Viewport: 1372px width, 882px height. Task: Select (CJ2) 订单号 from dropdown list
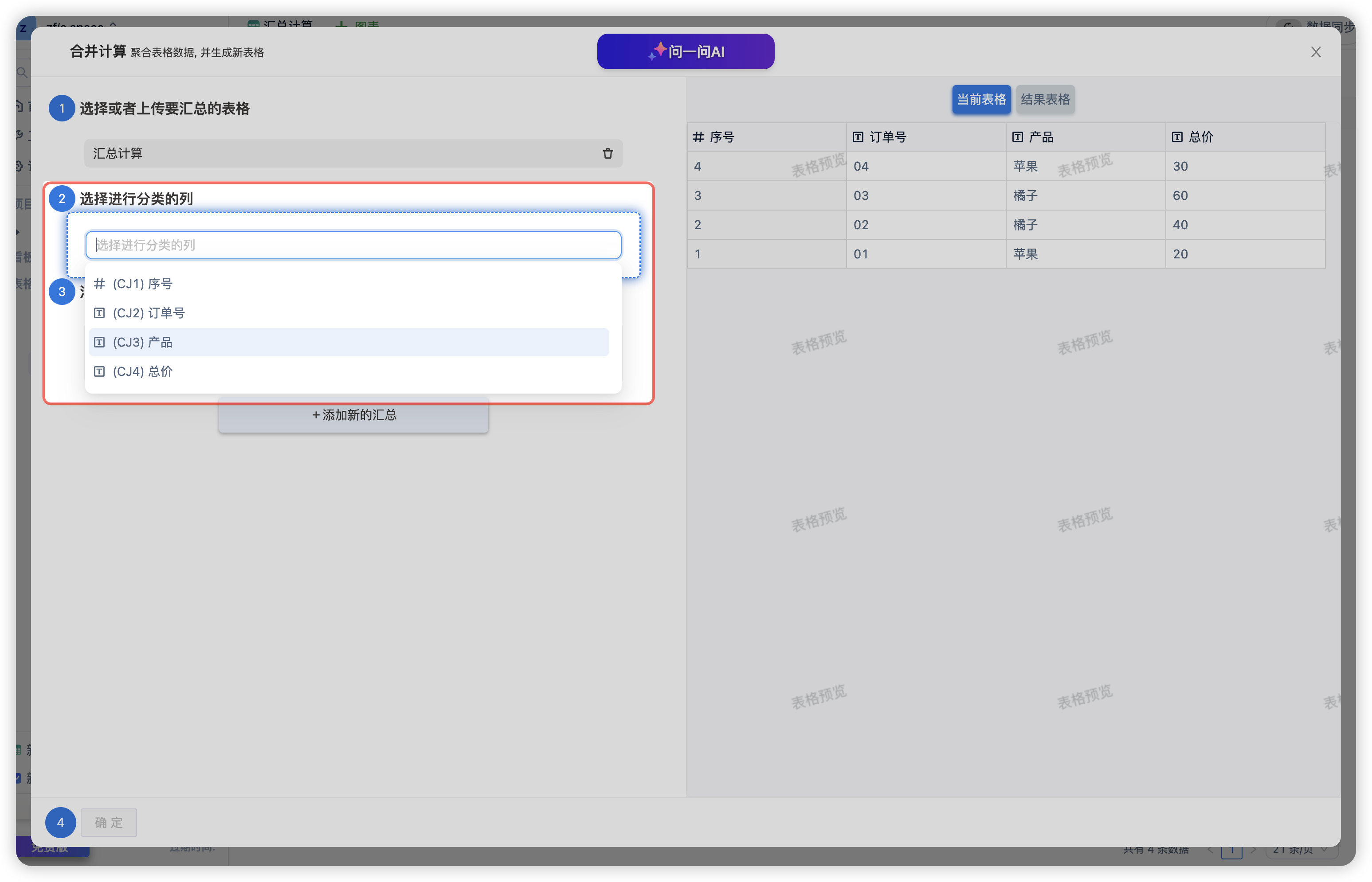352,312
